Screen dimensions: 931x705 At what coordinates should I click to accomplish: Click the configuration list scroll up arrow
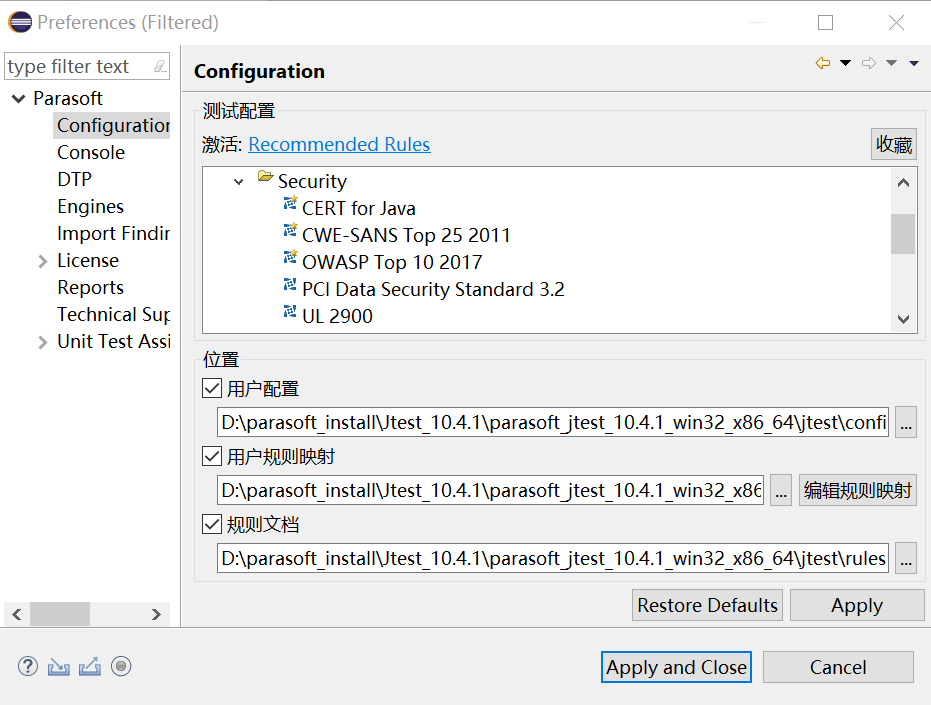click(903, 182)
